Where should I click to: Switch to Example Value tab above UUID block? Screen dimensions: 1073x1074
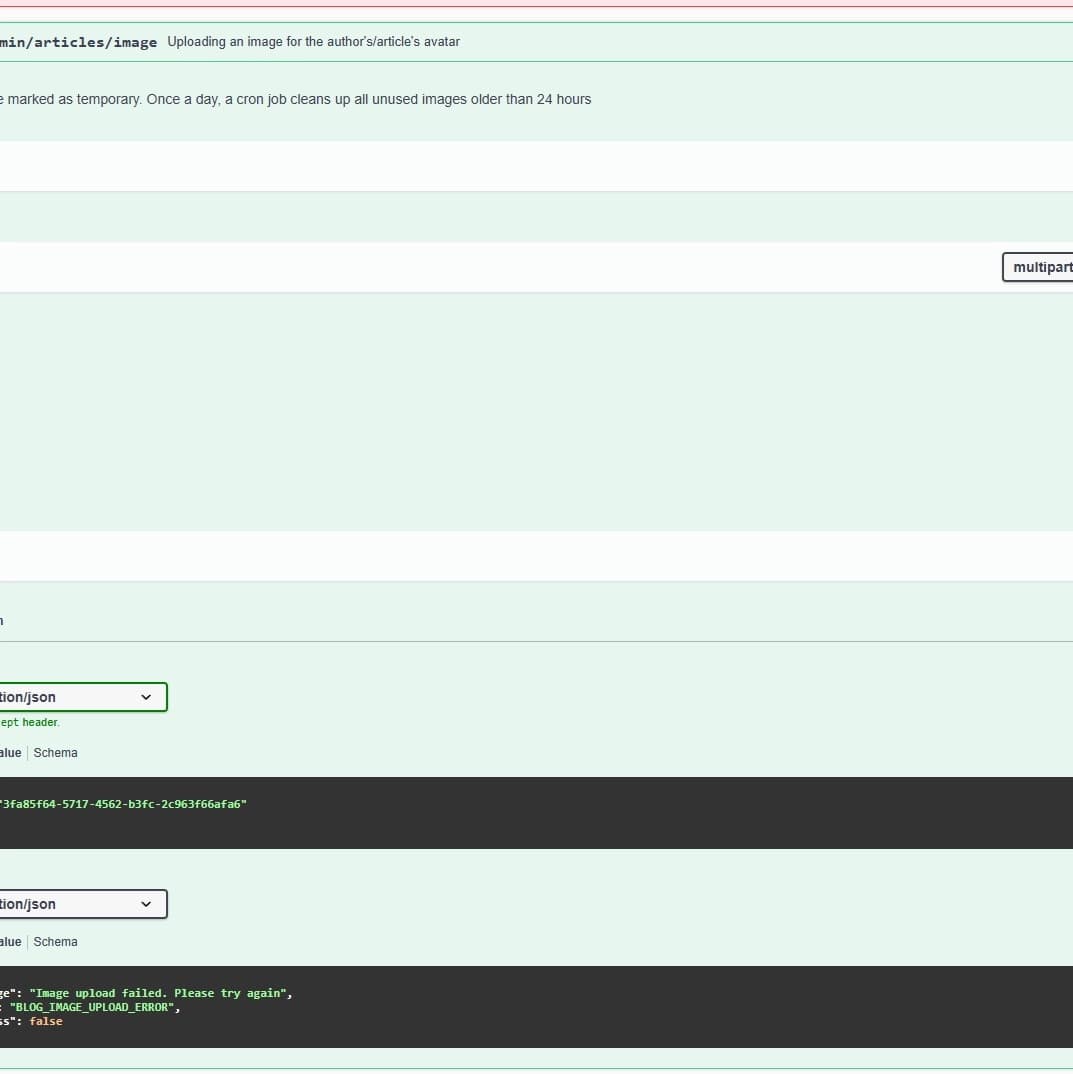click(10, 753)
